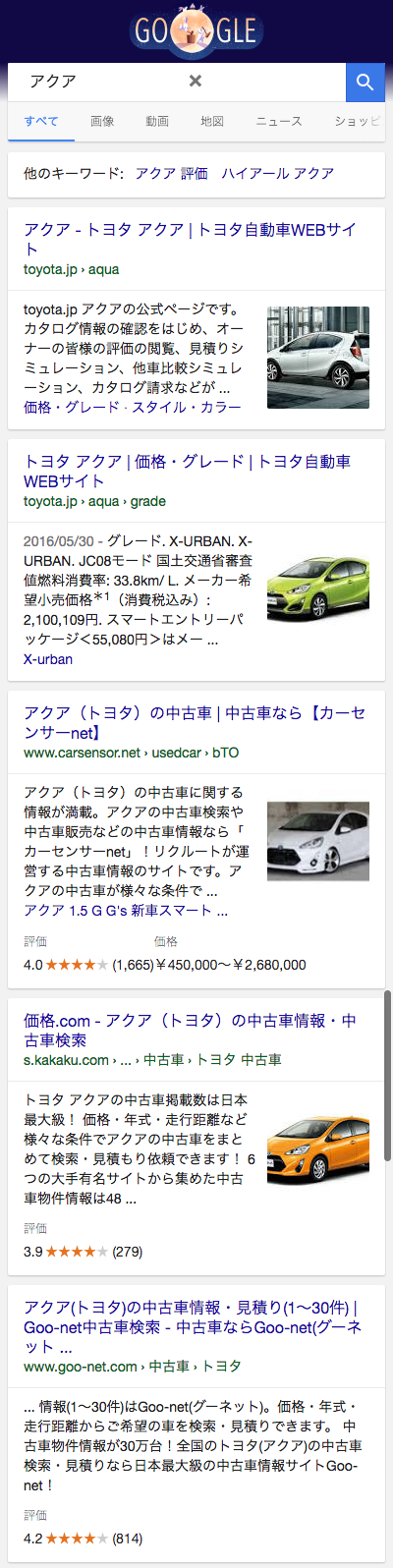Clear the search box with the X icon

pyautogui.click(x=196, y=82)
